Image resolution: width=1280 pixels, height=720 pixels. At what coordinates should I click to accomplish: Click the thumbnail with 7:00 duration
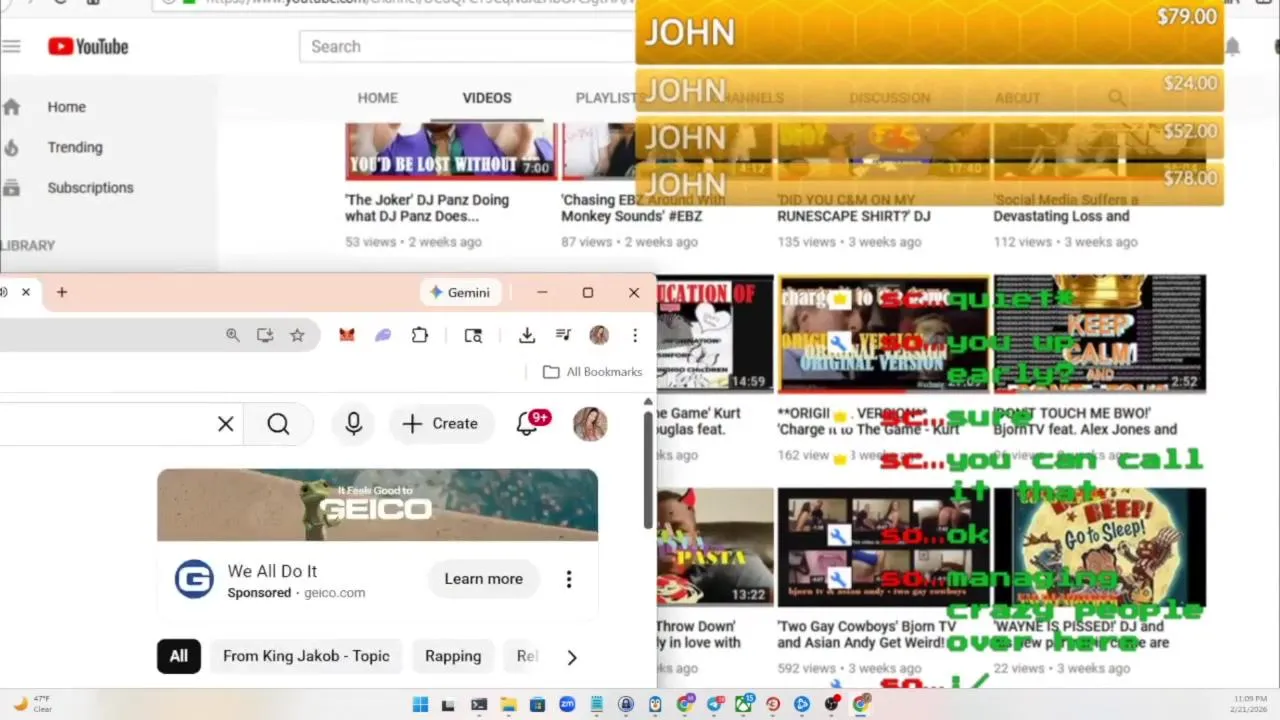(x=451, y=151)
